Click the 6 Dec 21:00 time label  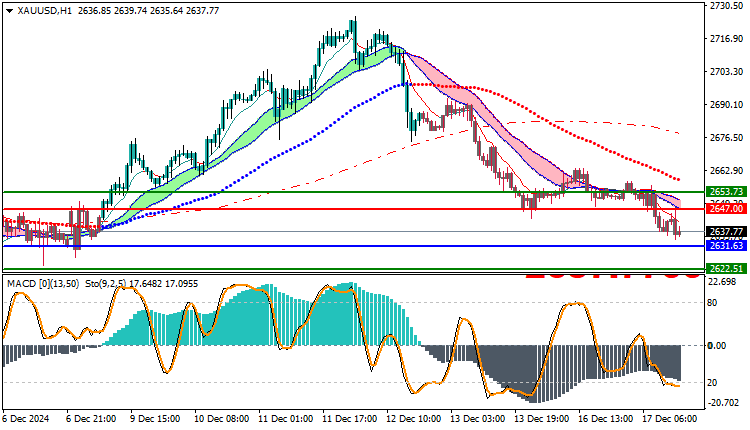(x=91, y=419)
